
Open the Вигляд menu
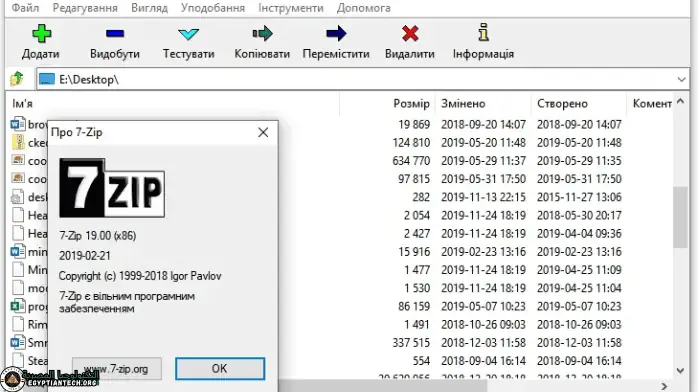click(x=150, y=8)
